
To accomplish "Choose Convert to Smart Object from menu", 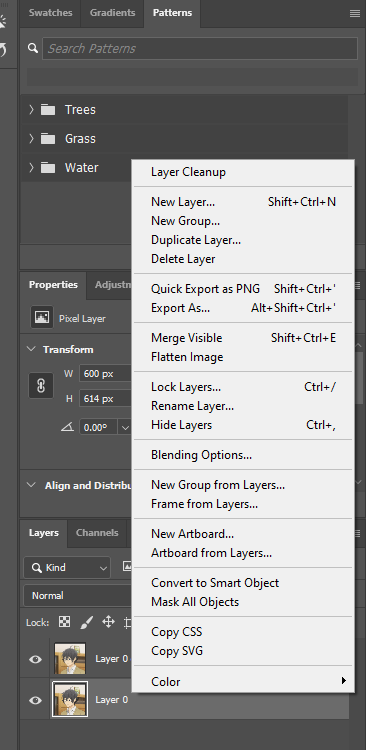I will 215,583.
